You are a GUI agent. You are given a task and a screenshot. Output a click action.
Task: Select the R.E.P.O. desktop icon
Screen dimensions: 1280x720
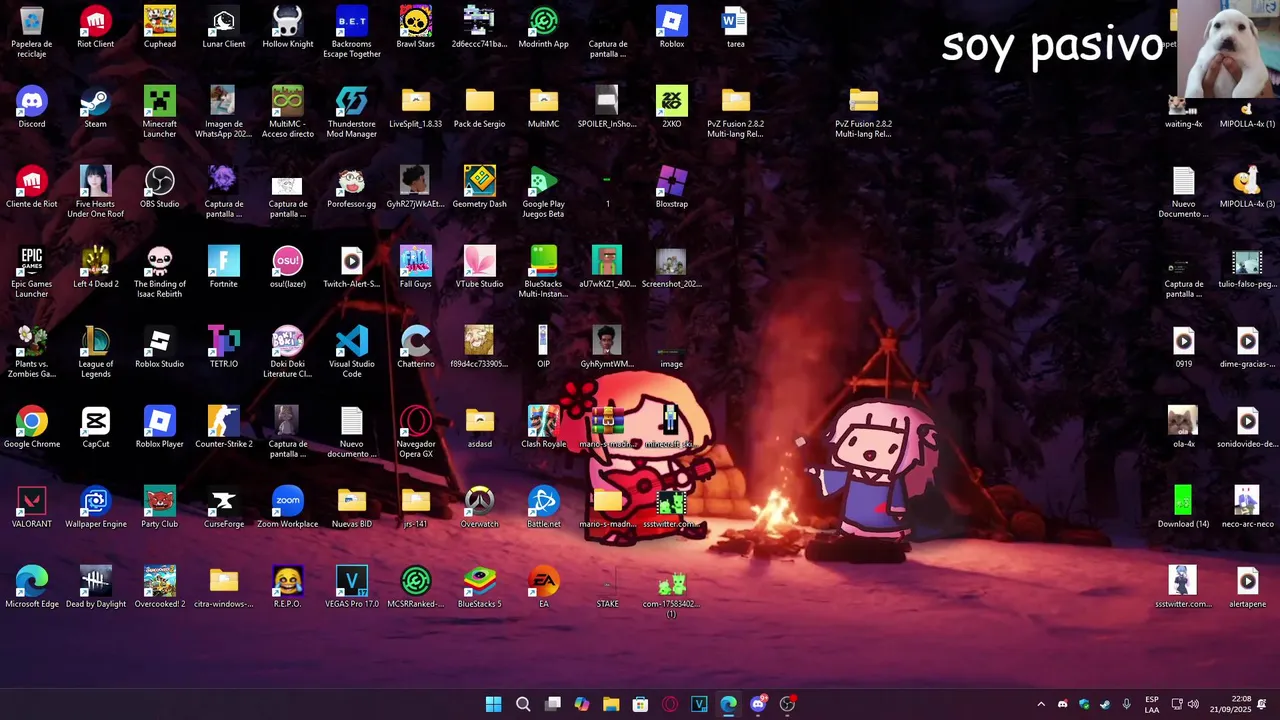click(x=288, y=587)
